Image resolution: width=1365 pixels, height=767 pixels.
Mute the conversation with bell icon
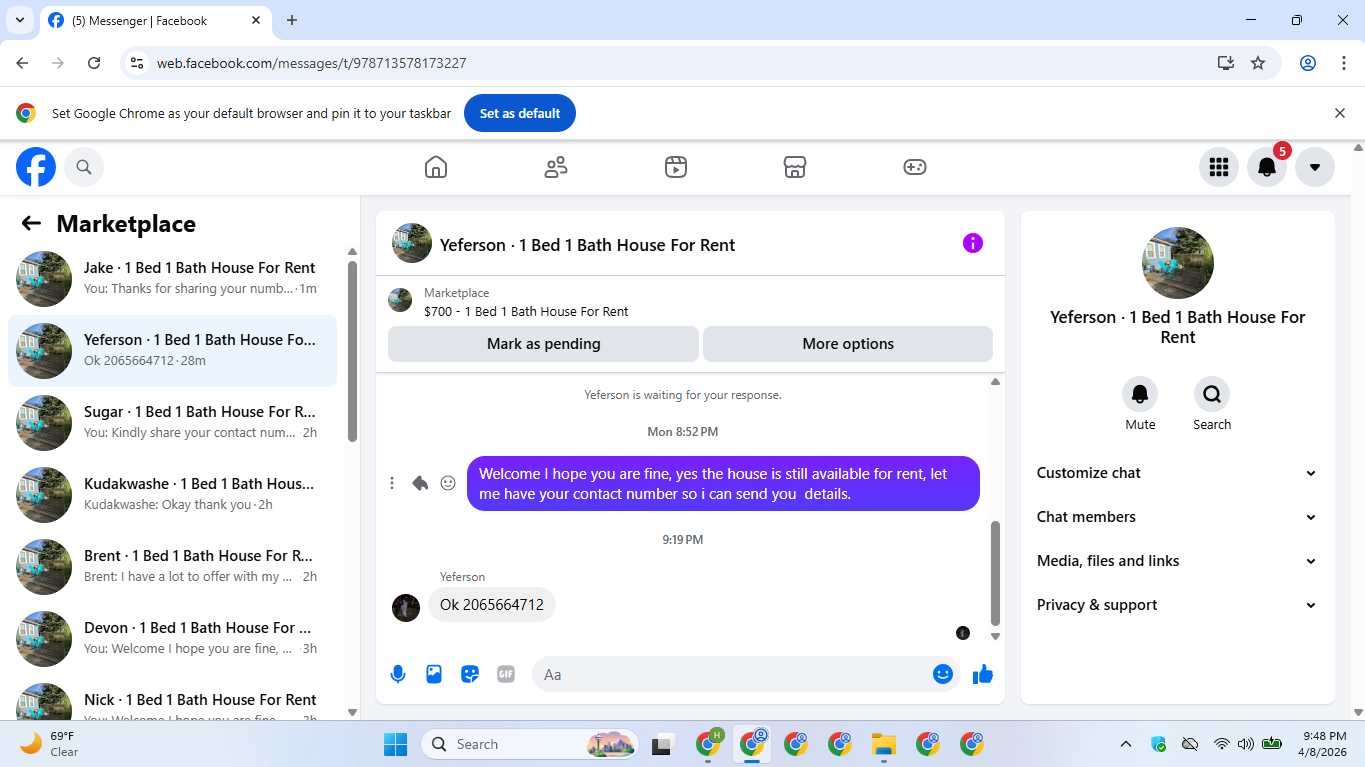(x=1140, y=394)
